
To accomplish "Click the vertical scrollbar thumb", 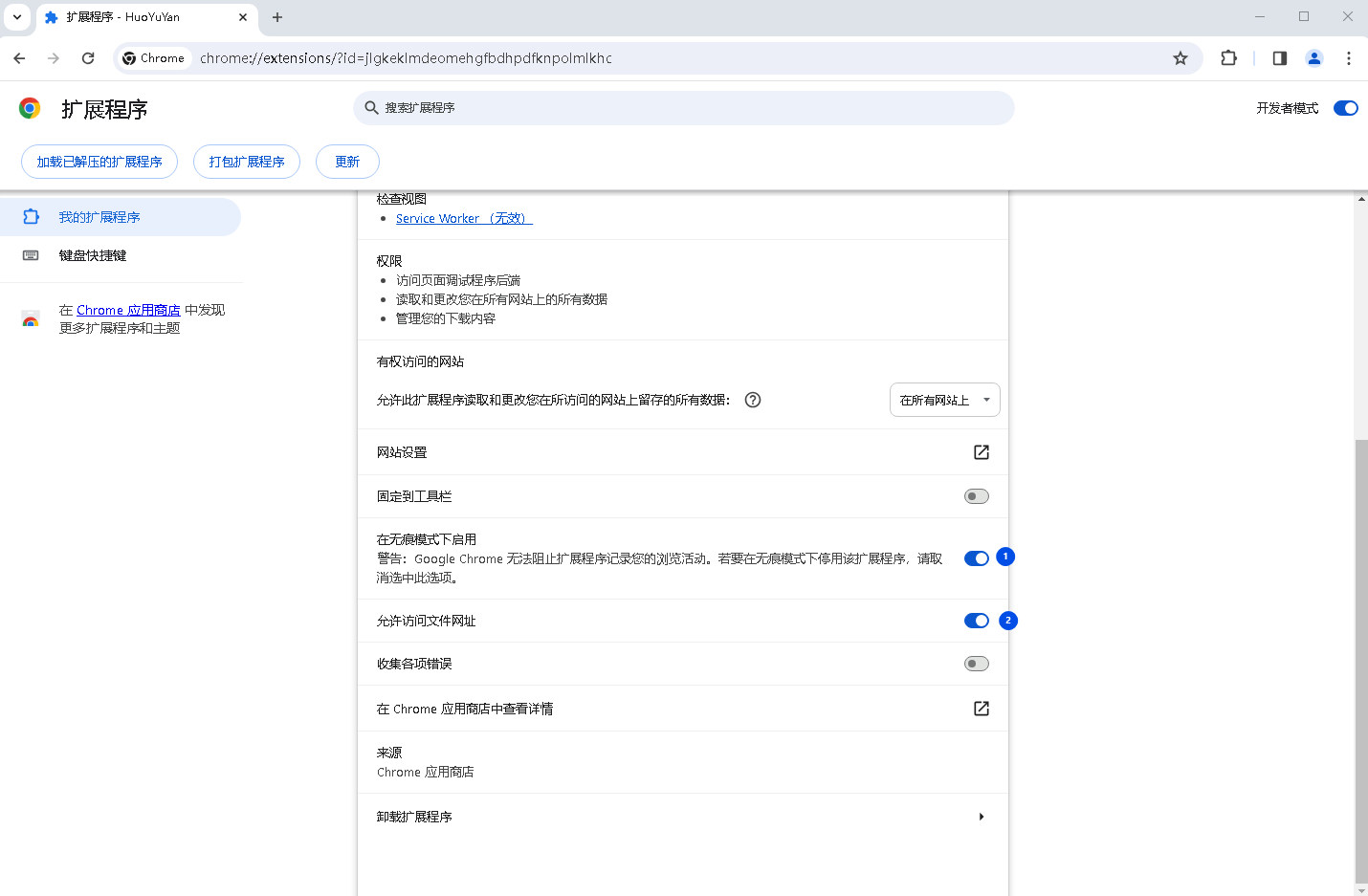I will point(1361,662).
